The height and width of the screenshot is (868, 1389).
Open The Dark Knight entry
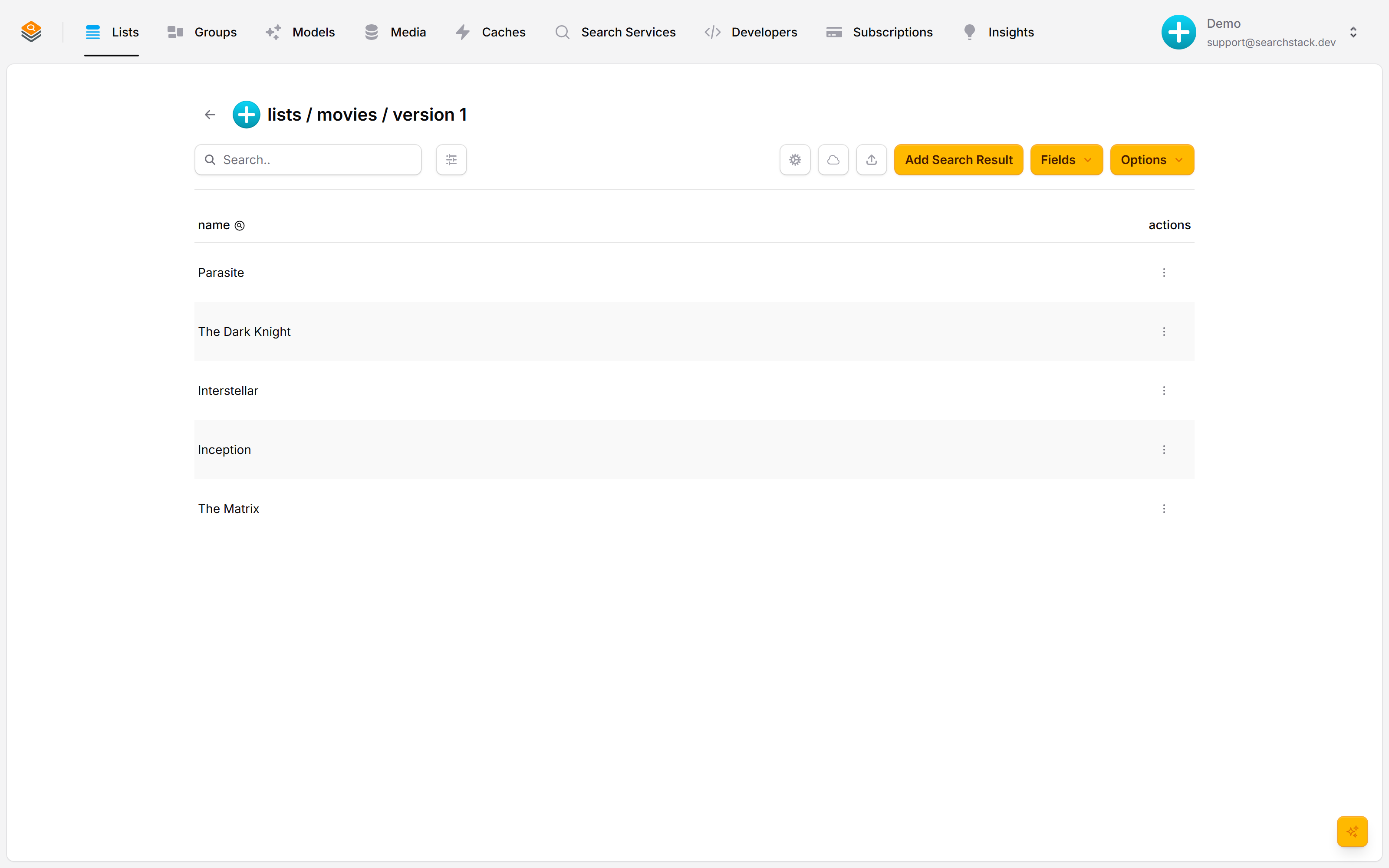(x=244, y=332)
